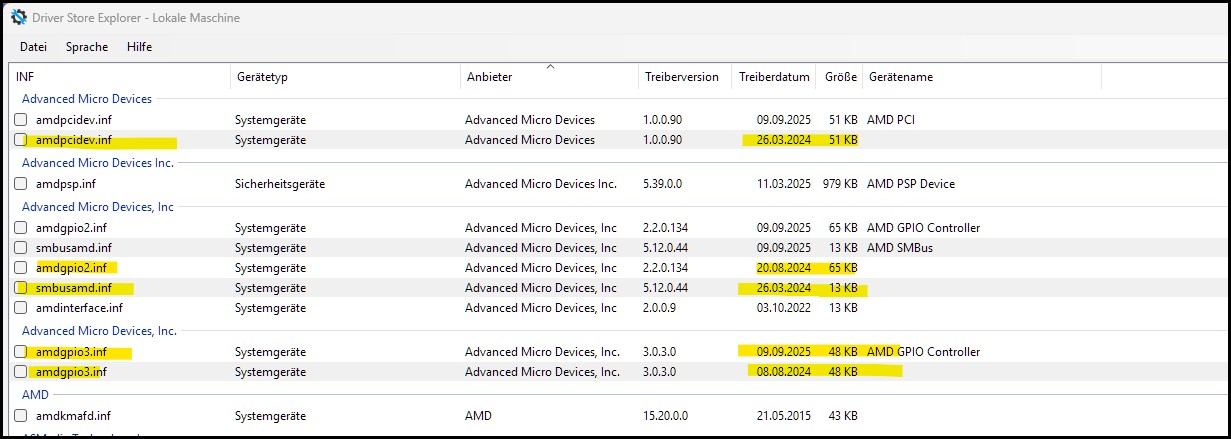The width and height of the screenshot is (1231, 439).
Task: Sort by the Gerätetyp column header
Action: coord(345,77)
